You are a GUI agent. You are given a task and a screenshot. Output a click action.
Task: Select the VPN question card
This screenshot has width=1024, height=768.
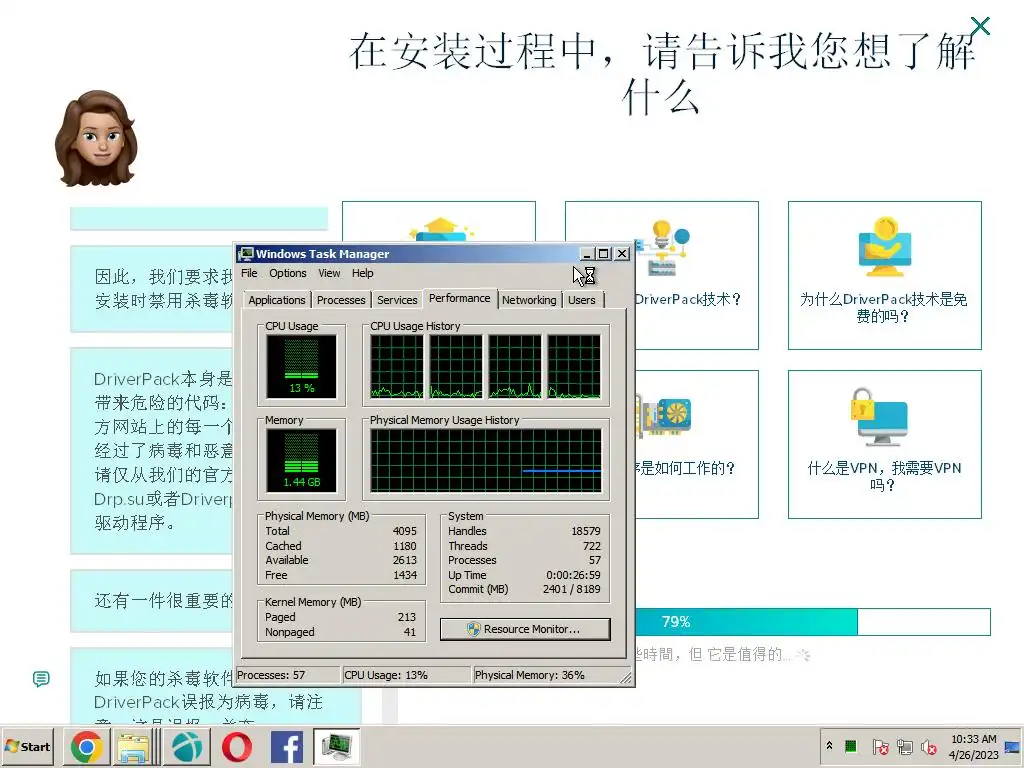pos(884,444)
